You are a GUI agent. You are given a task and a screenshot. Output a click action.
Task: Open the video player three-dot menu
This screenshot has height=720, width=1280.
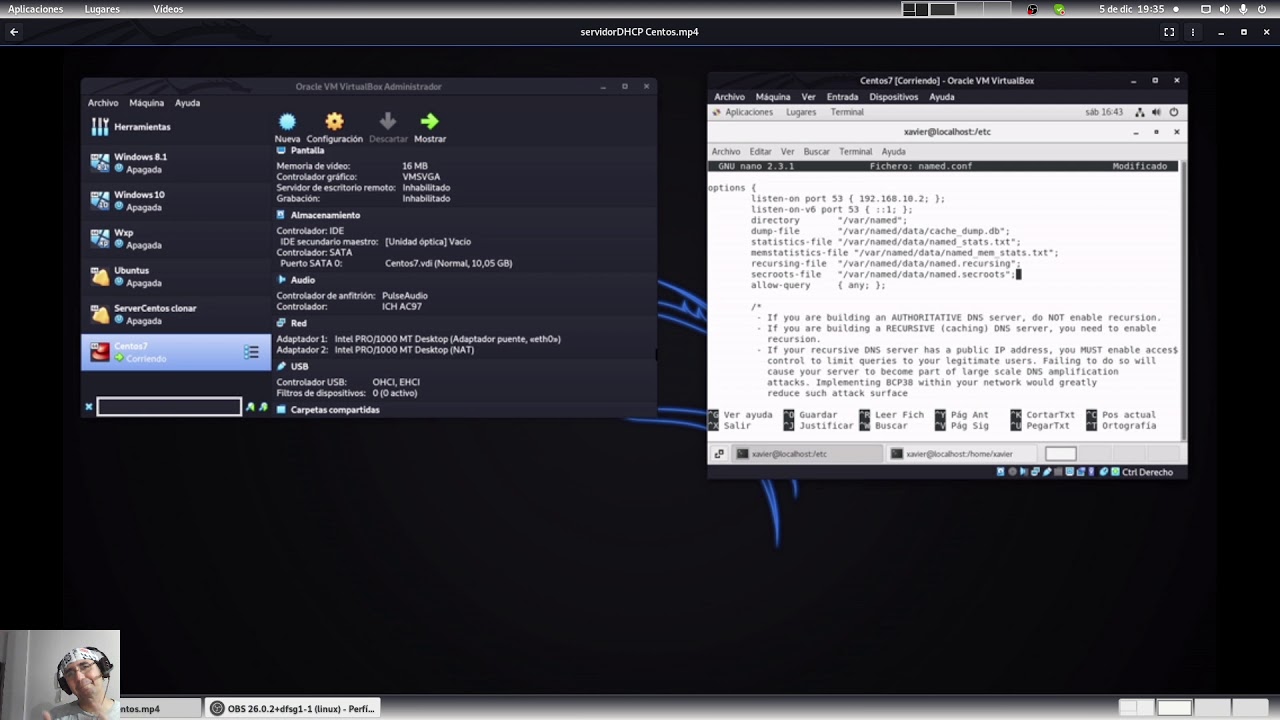pyautogui.click(x=1192, y=32)
